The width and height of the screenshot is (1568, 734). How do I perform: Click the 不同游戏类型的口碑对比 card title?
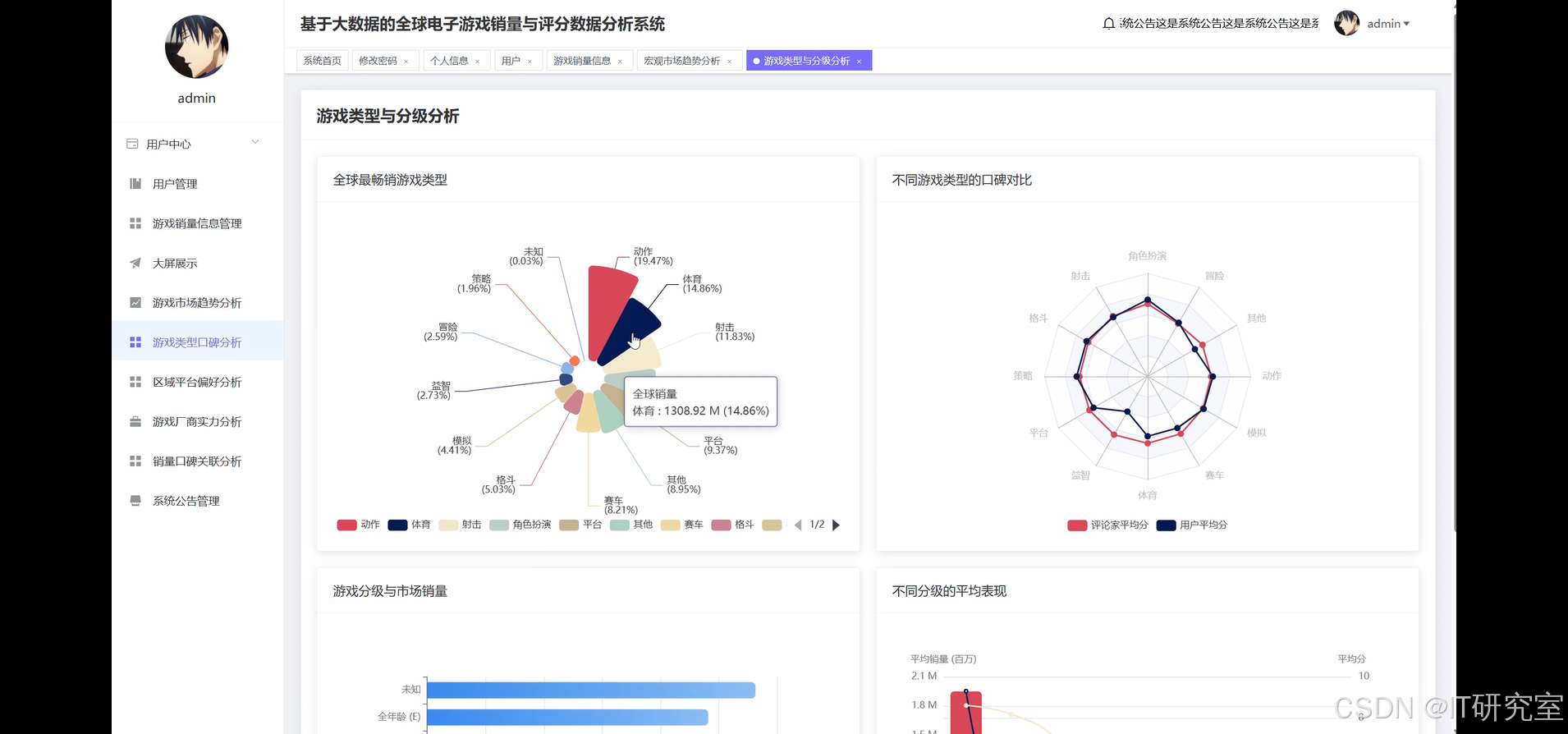tap(962, 180)
